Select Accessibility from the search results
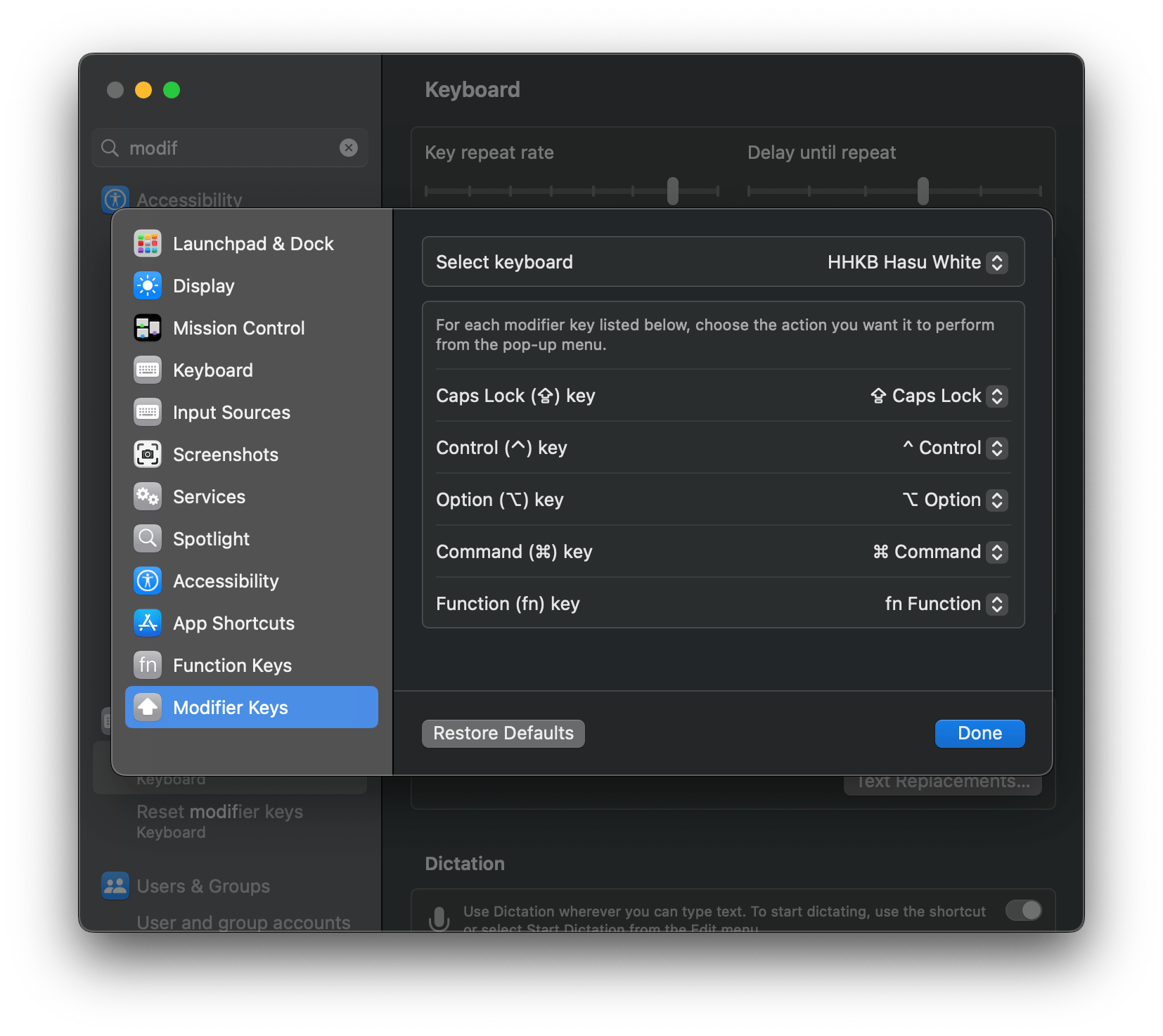Screen dimensions: 1163x1036 click(x=188, y=200)
